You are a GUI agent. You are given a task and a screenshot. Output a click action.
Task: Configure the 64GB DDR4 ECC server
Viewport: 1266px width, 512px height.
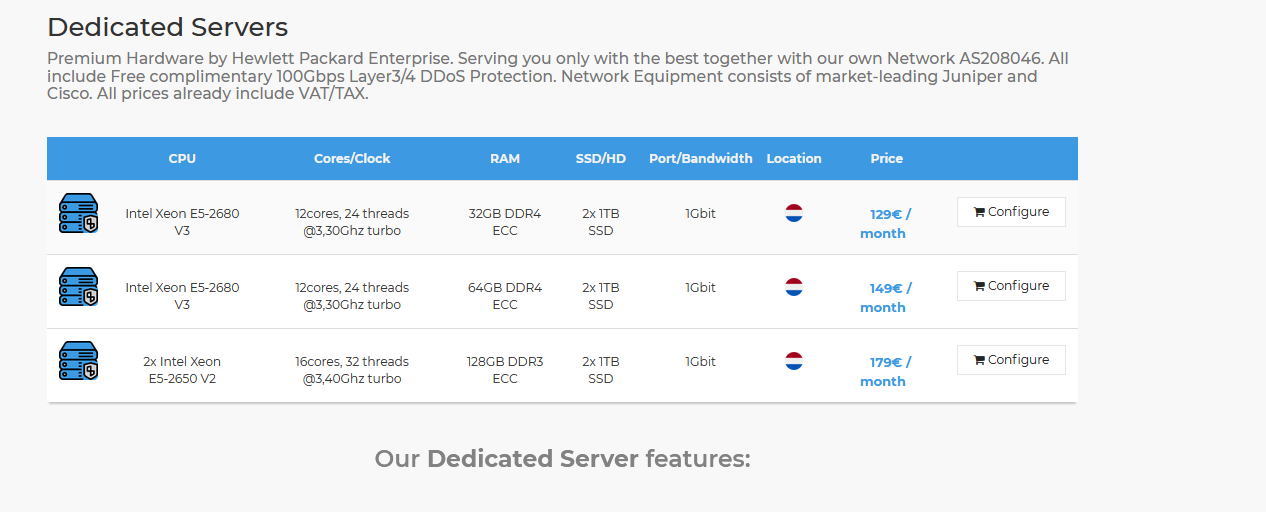point(1011,286)
